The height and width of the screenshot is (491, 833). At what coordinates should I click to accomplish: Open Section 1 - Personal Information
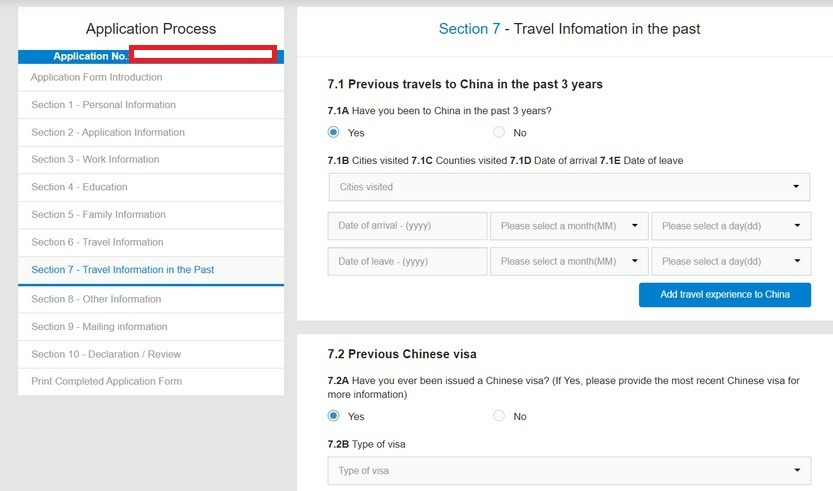click(x=103, y=105)
